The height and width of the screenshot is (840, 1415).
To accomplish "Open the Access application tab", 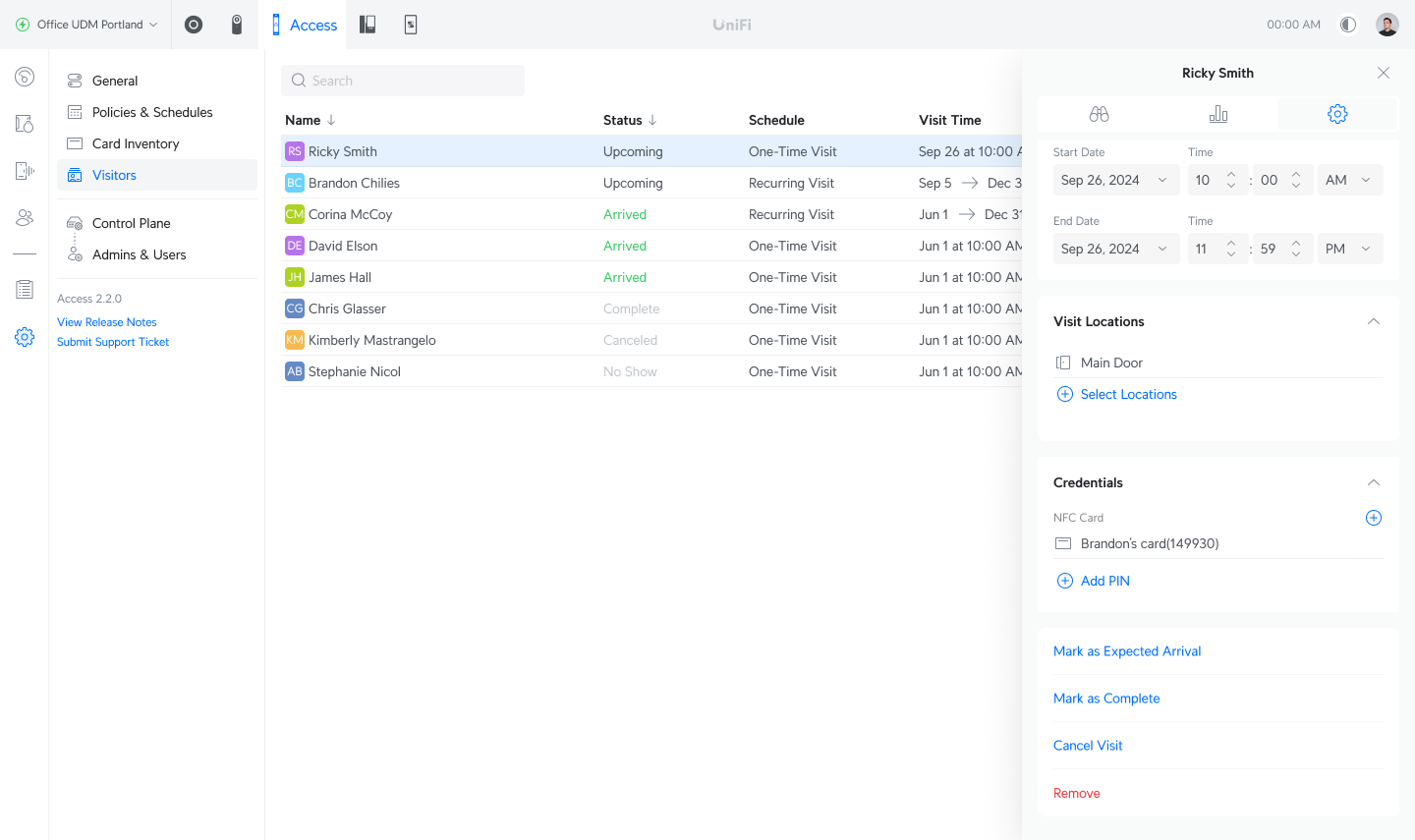I will pyautogui.click(x=304, y=25).
